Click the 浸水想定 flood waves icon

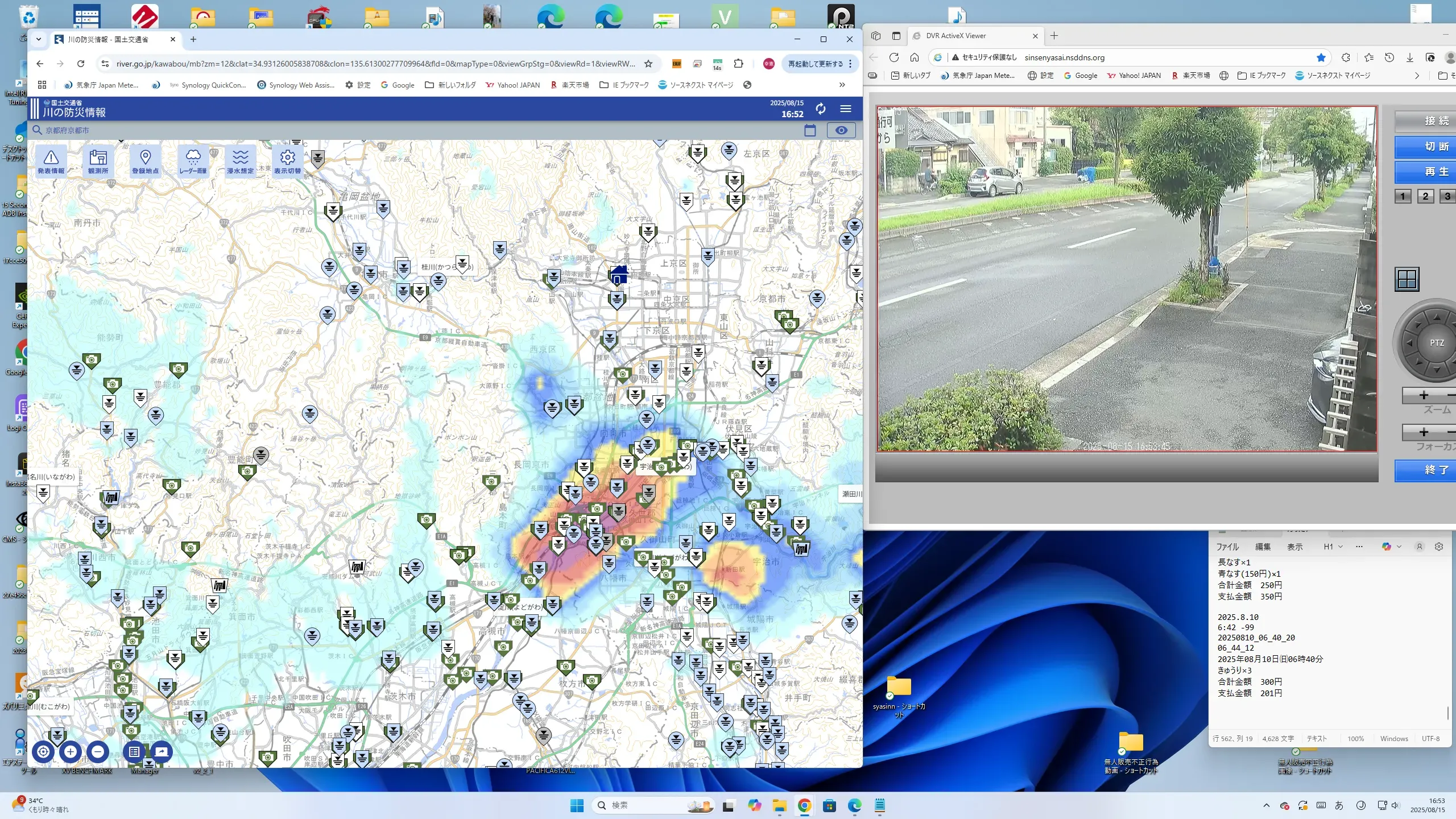pyautogui.click(x=240, y=161)
